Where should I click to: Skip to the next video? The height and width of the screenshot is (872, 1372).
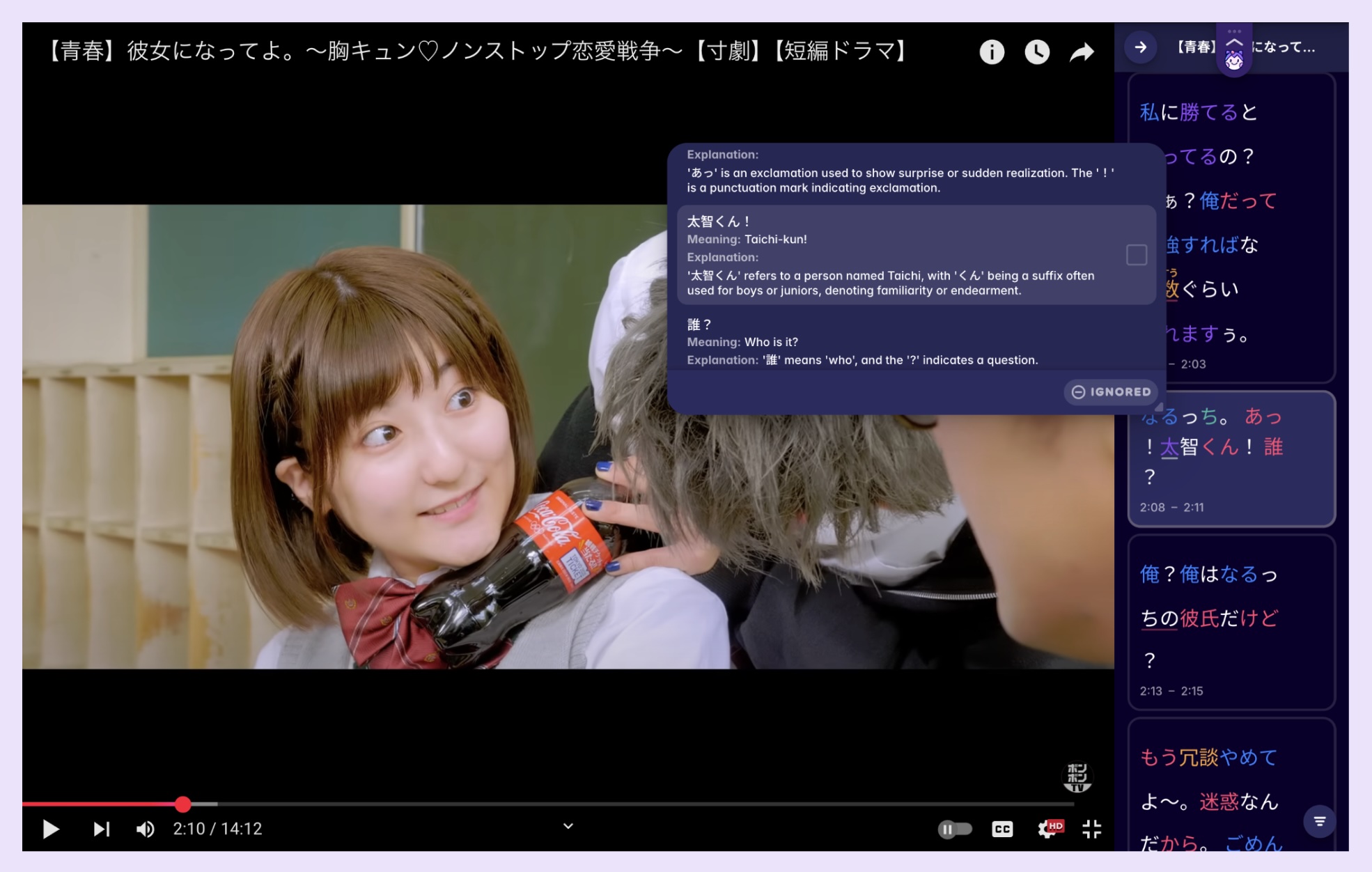coord(101,829)
